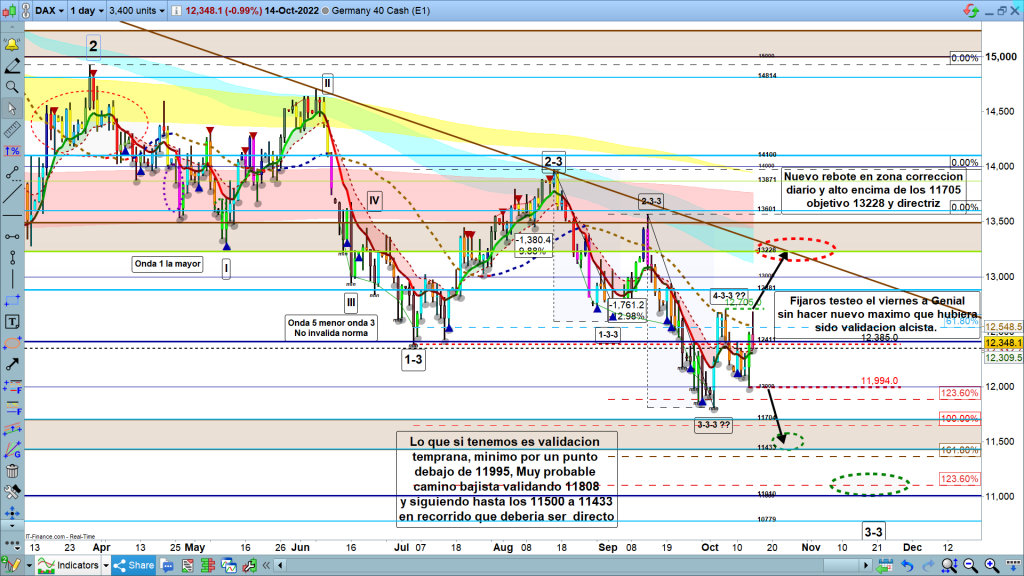Activate the magnifier zoom tool

coord(12,87)
